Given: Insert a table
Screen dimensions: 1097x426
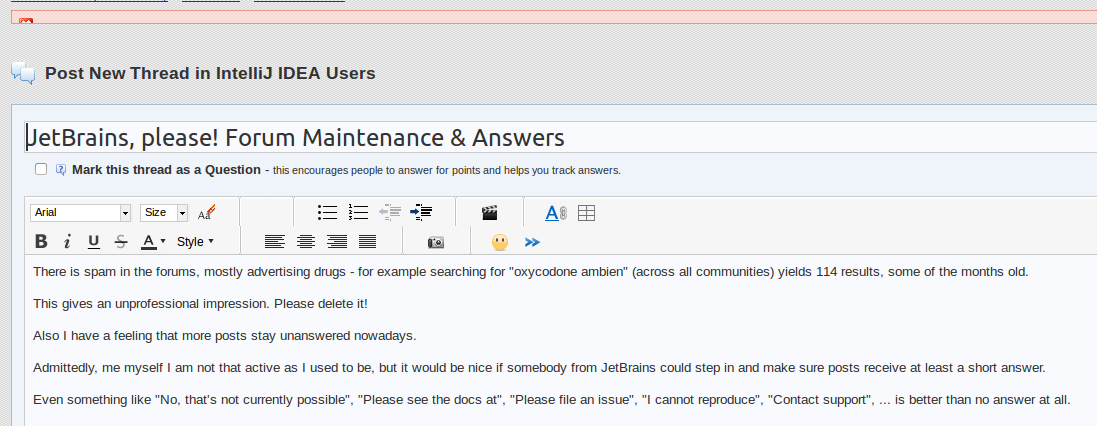Looking at the screenshot, I should 586,213.
